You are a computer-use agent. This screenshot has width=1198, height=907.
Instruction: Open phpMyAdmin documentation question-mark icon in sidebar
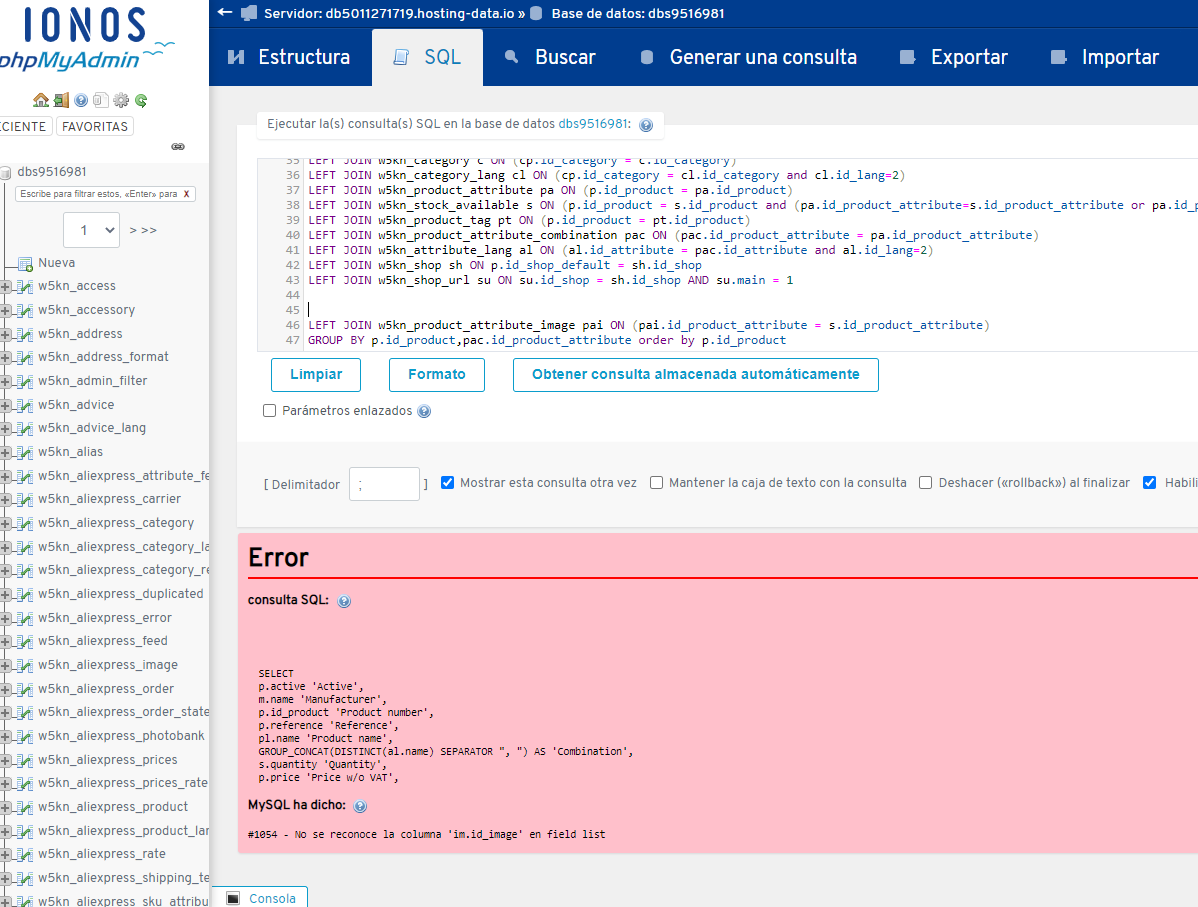click(81, 100)
